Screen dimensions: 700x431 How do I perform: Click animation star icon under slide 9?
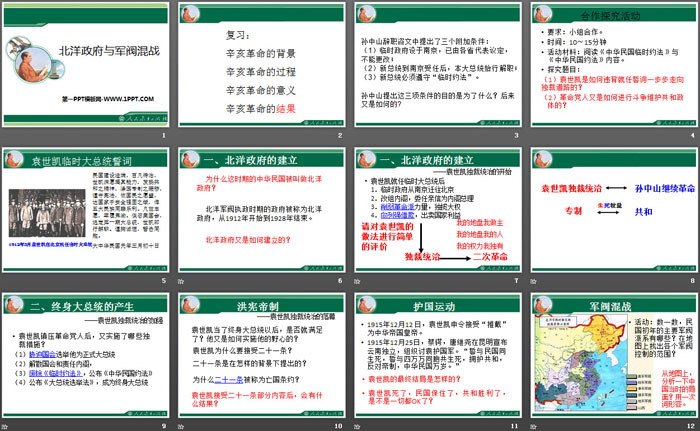pyautogui.click(x=4, y=427)
